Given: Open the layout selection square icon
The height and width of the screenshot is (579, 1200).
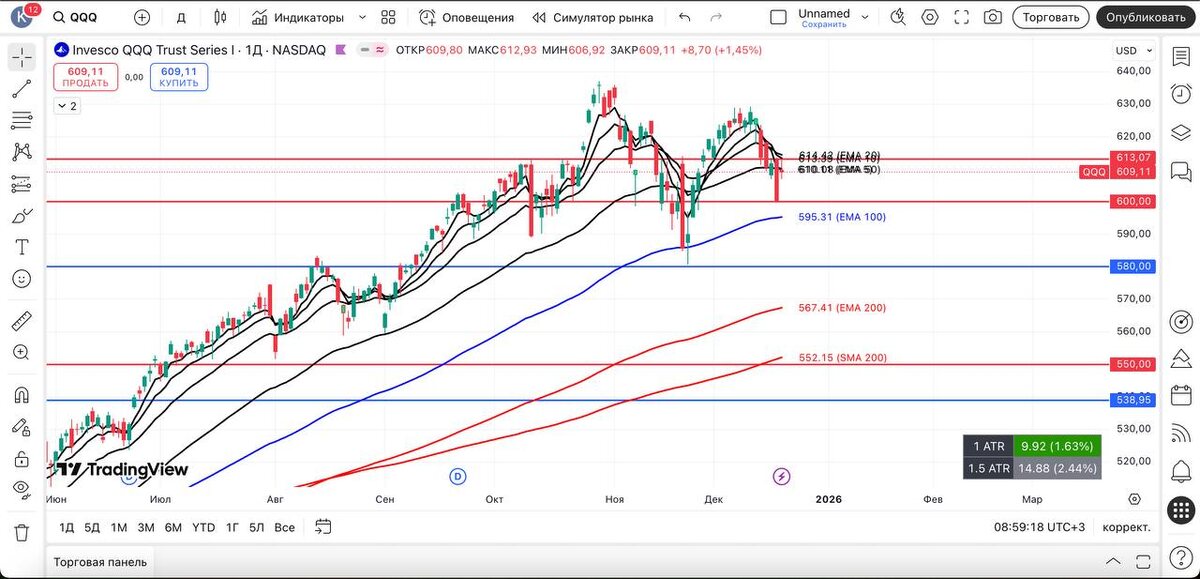Looking at the screenshot, I should pyautogui.click(x=778, y=17).
